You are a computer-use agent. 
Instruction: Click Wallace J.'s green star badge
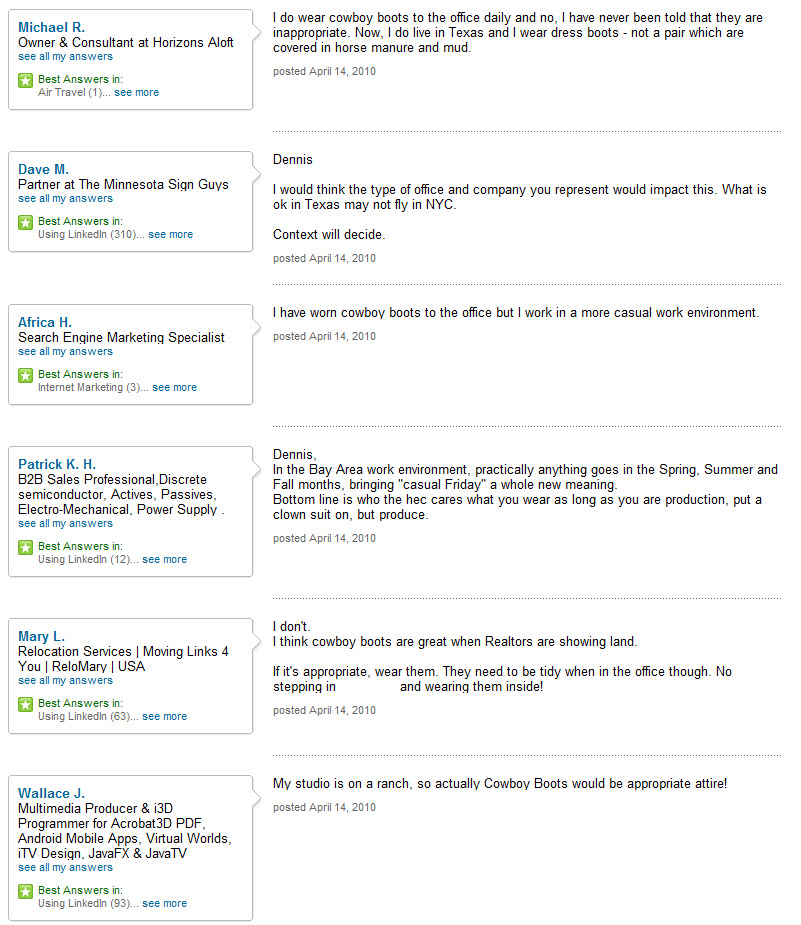[x=26, y=891]
